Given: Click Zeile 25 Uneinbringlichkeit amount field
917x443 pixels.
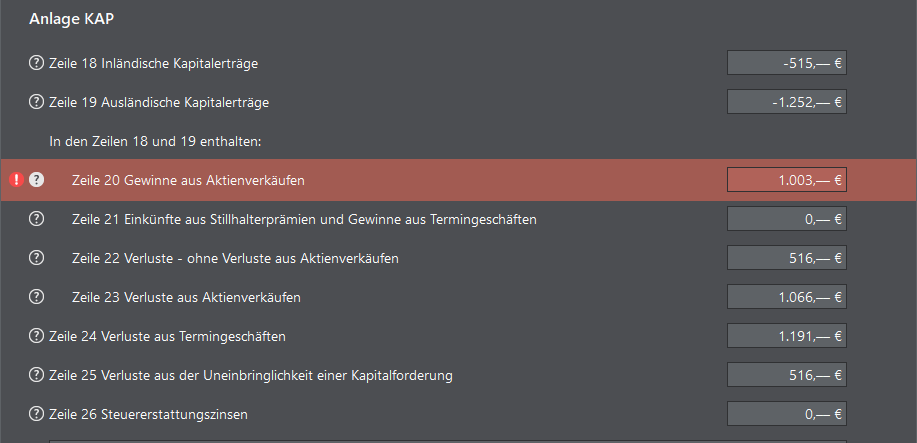Looking at the screenshot, I should coord(786,375).
